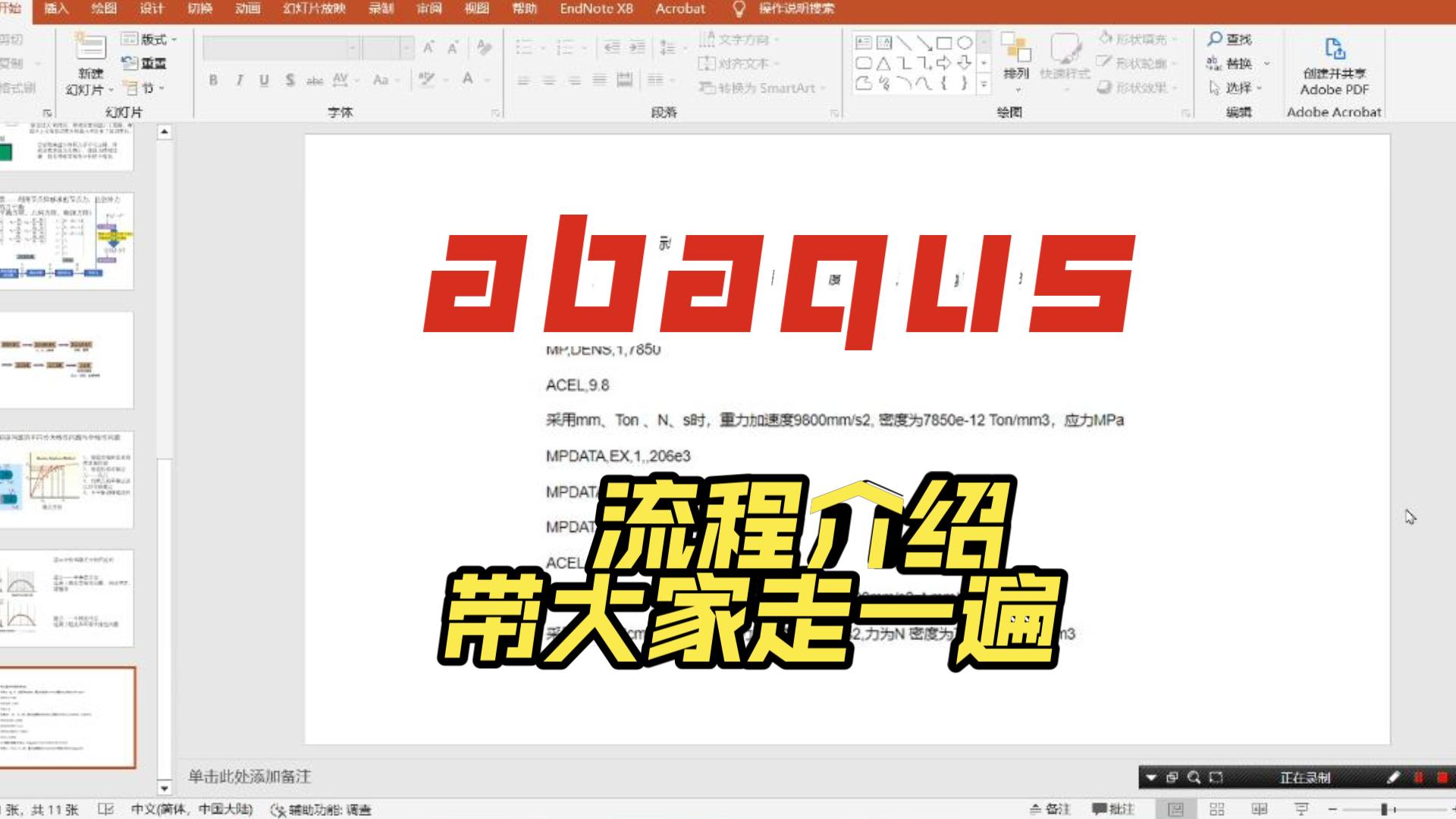
Task: Click Decrease Indent (list level) icon
Action: [x=612, y=48]
